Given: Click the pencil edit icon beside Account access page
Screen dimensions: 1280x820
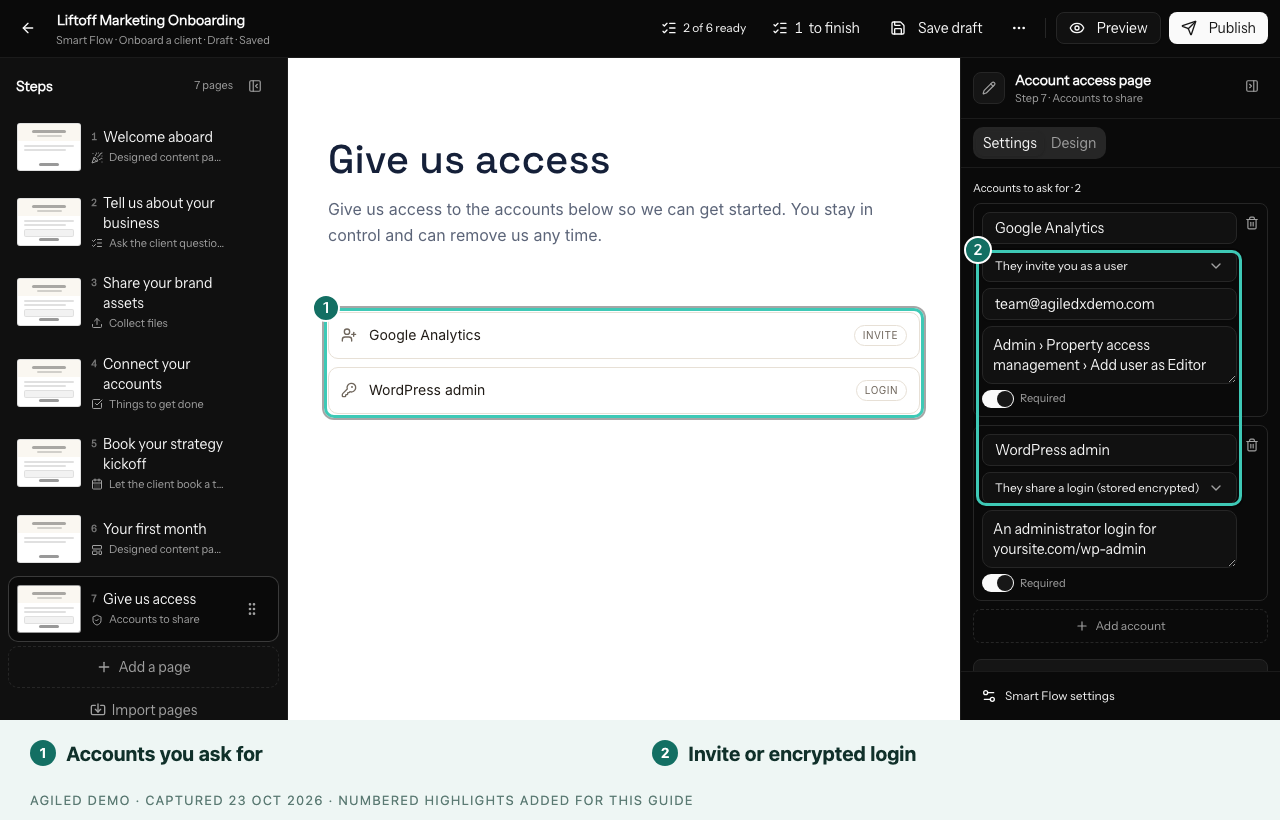Looking at the screenshot, I should [989, 88].
